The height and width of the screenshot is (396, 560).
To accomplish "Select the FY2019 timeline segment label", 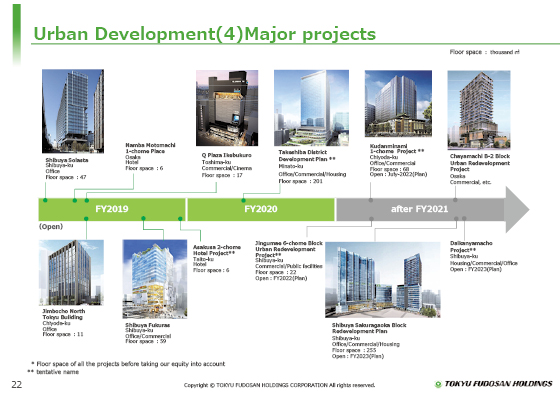I will 112,209.
